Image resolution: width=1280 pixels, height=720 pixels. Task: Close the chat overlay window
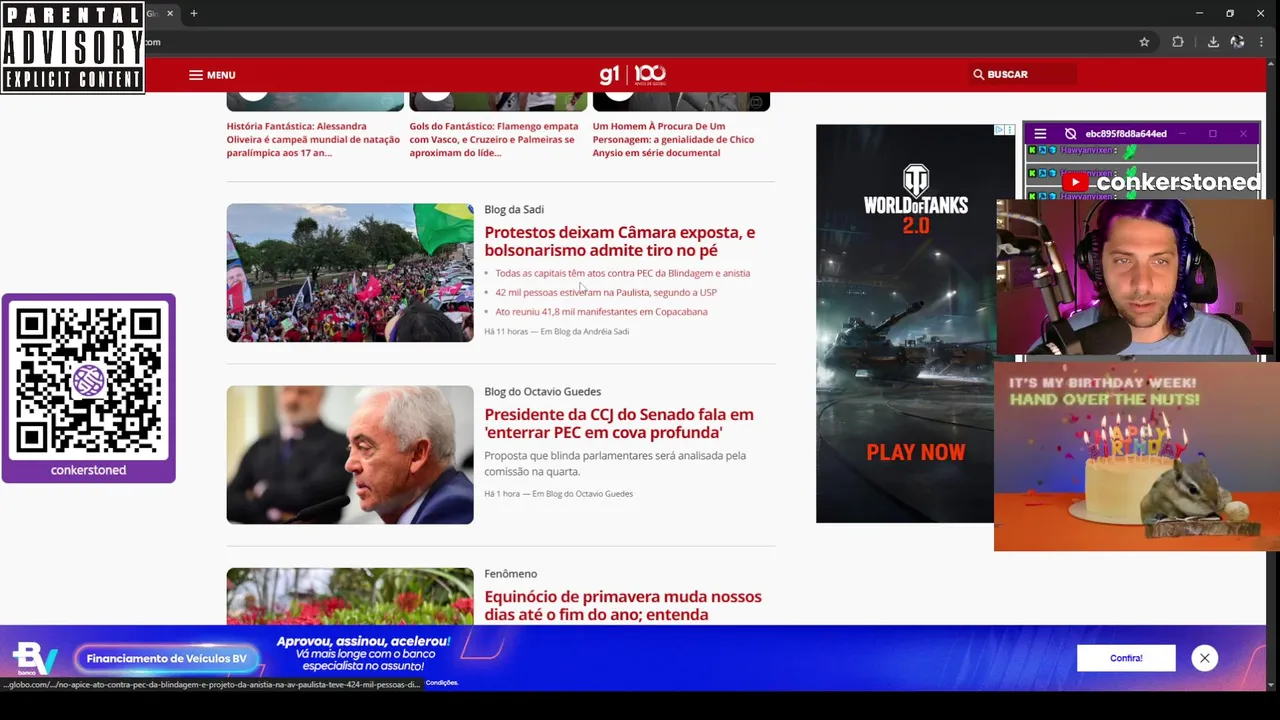(x=1243, y=133)
